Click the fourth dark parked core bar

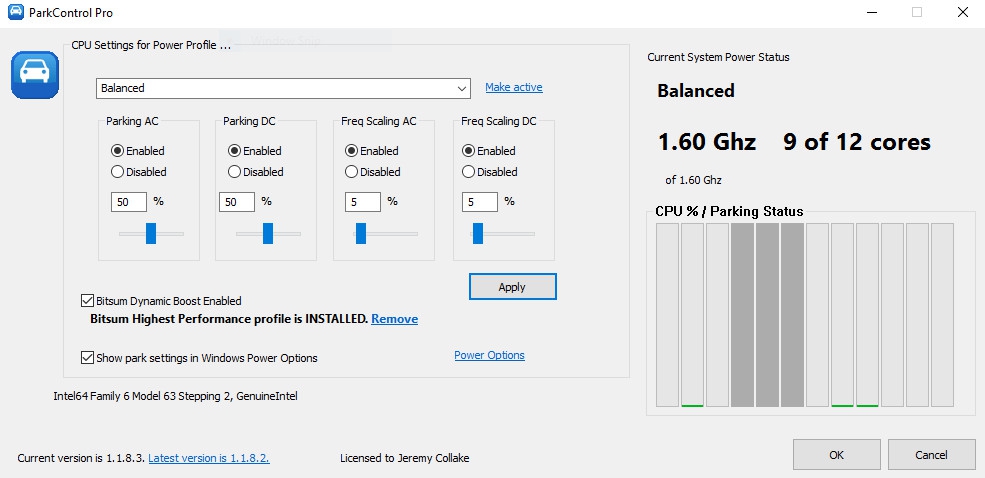[x=742, y=315]
